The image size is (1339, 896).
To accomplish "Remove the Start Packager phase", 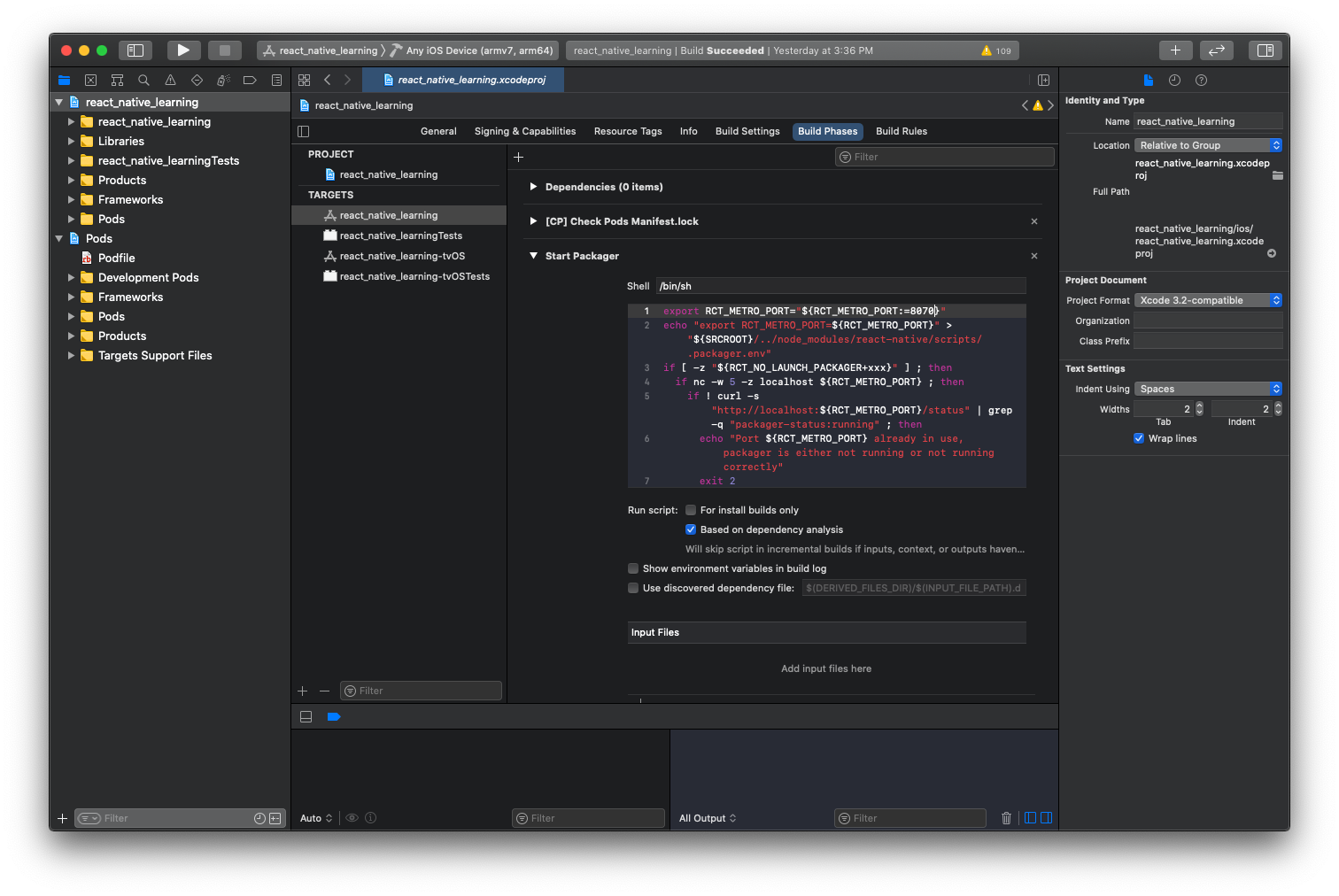I will click(x=1033, y=256).
